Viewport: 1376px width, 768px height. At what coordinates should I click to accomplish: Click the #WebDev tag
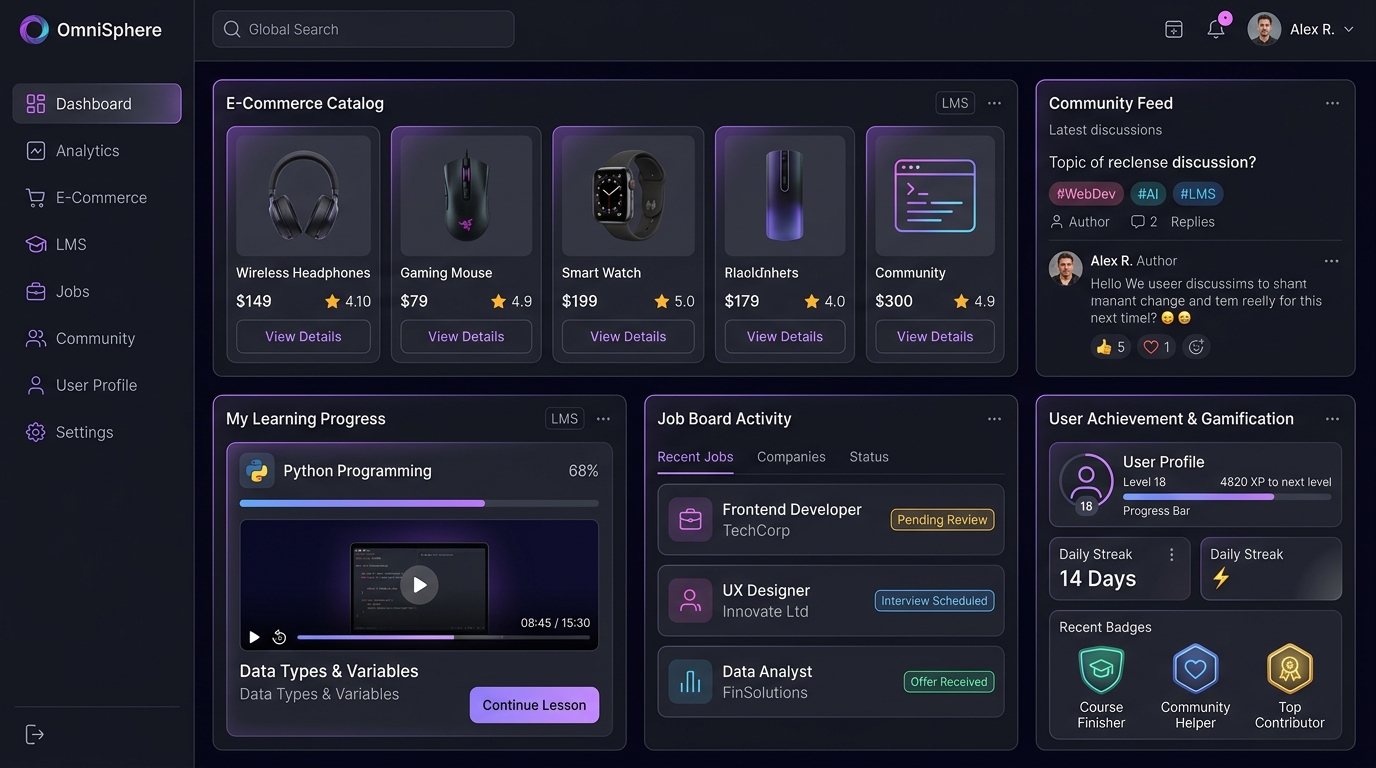point(1086,194)
